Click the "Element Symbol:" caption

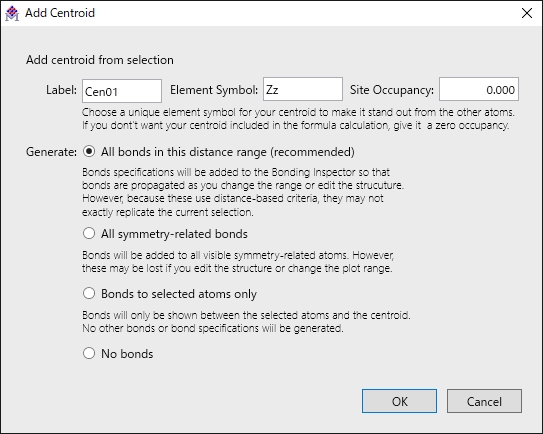(x=214, y=90)
